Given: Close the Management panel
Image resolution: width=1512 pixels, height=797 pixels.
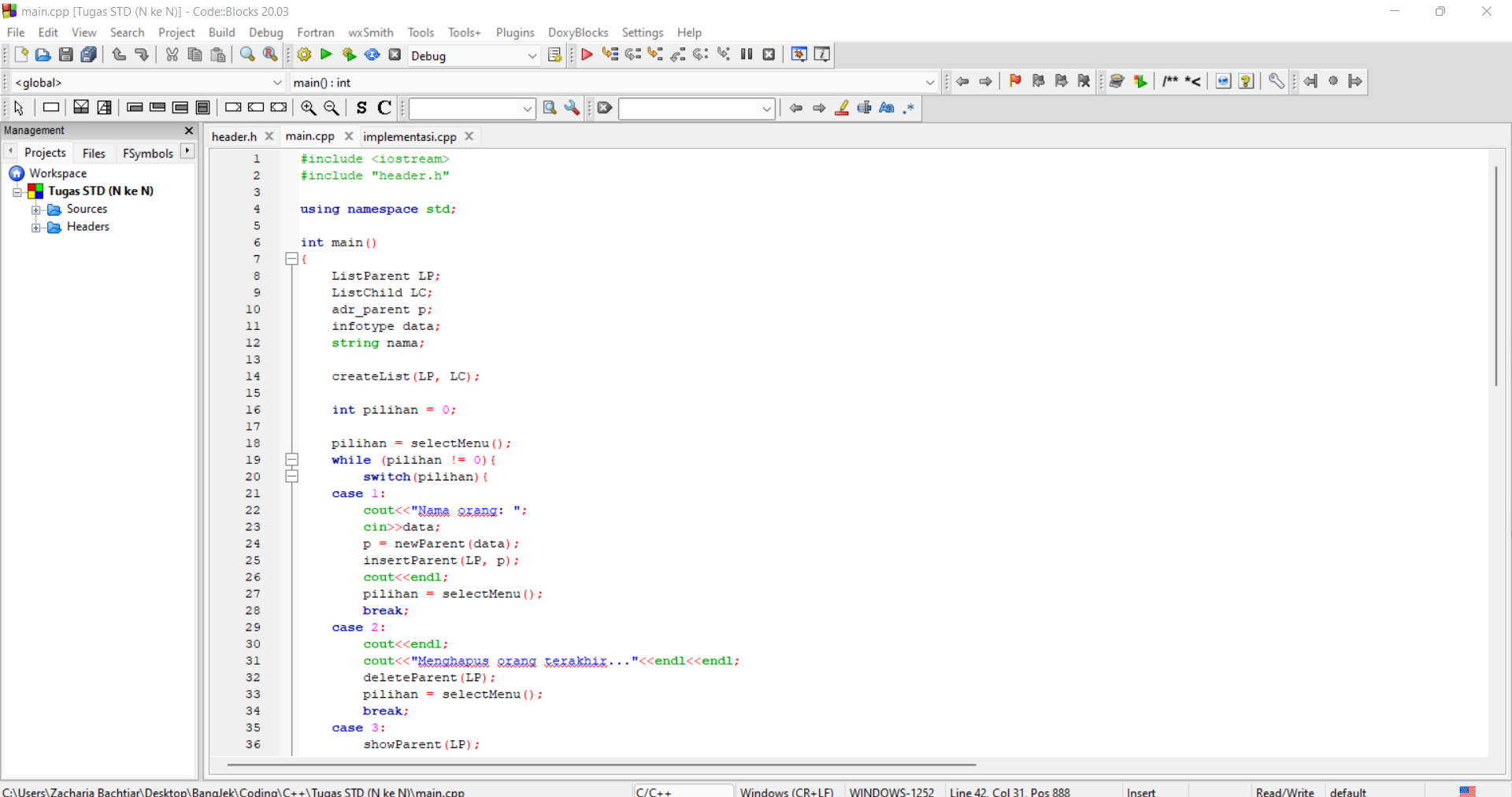Looking at the screenshot, I should [189, 131].
